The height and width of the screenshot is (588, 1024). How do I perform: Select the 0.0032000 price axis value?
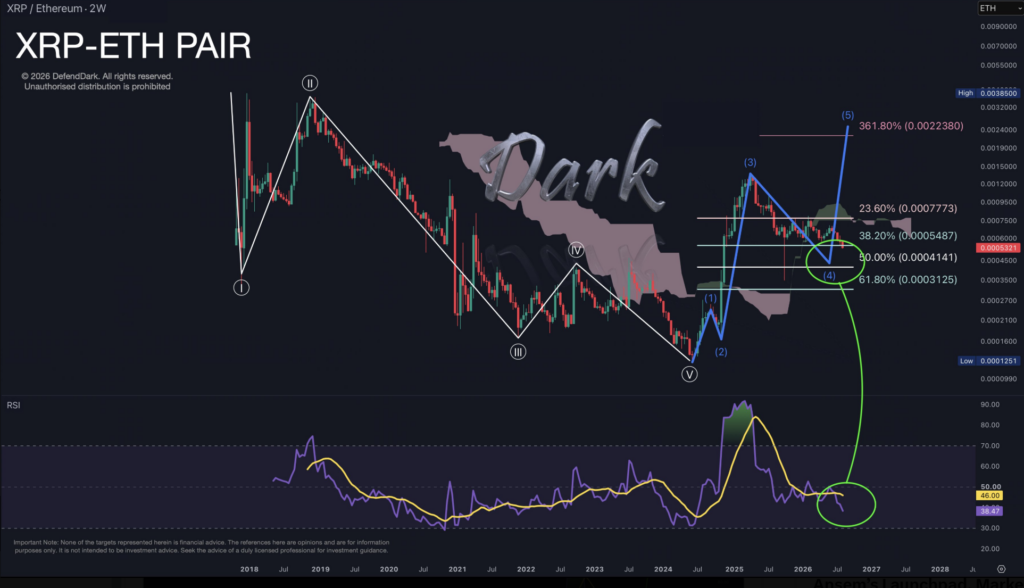tap(999, 107)
